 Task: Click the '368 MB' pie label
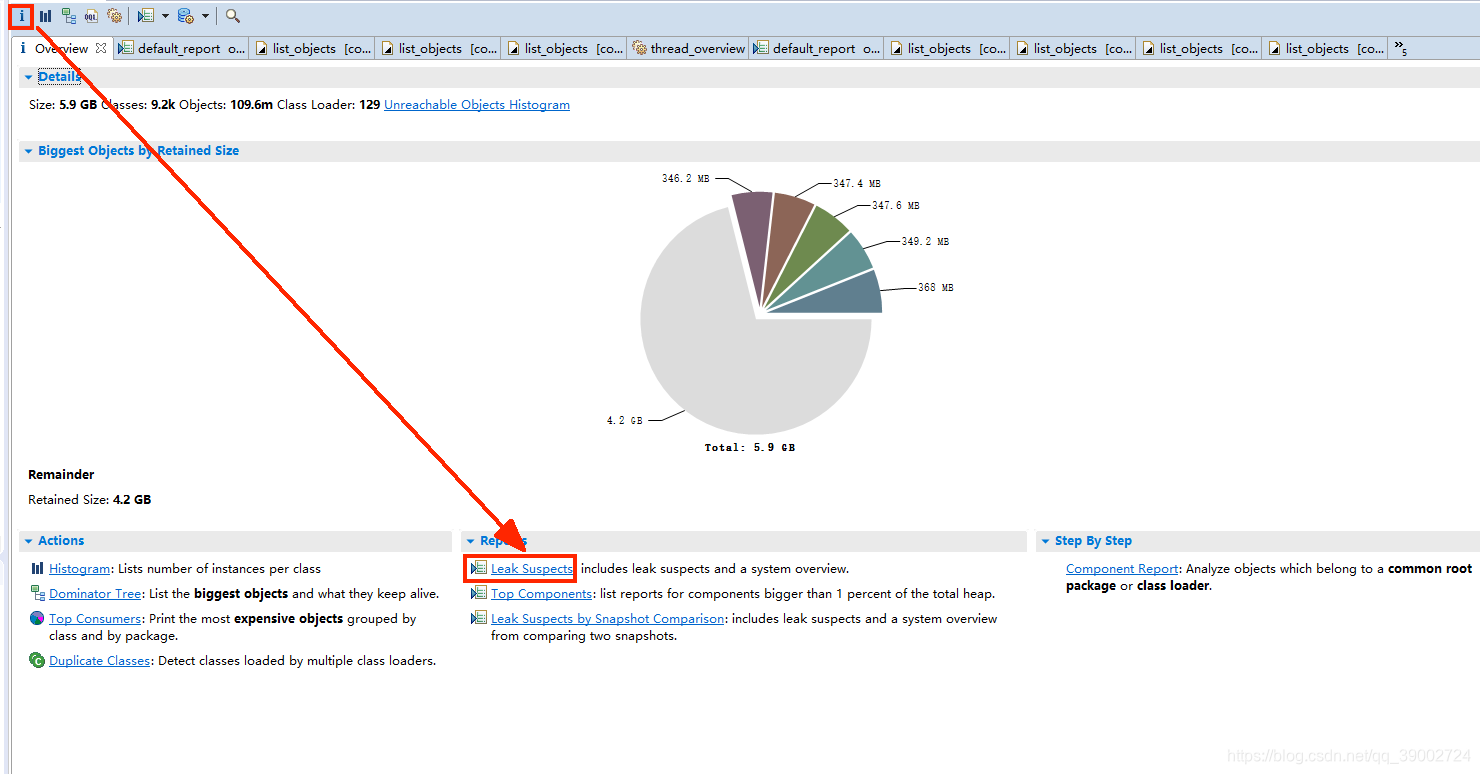coord(936,288)
